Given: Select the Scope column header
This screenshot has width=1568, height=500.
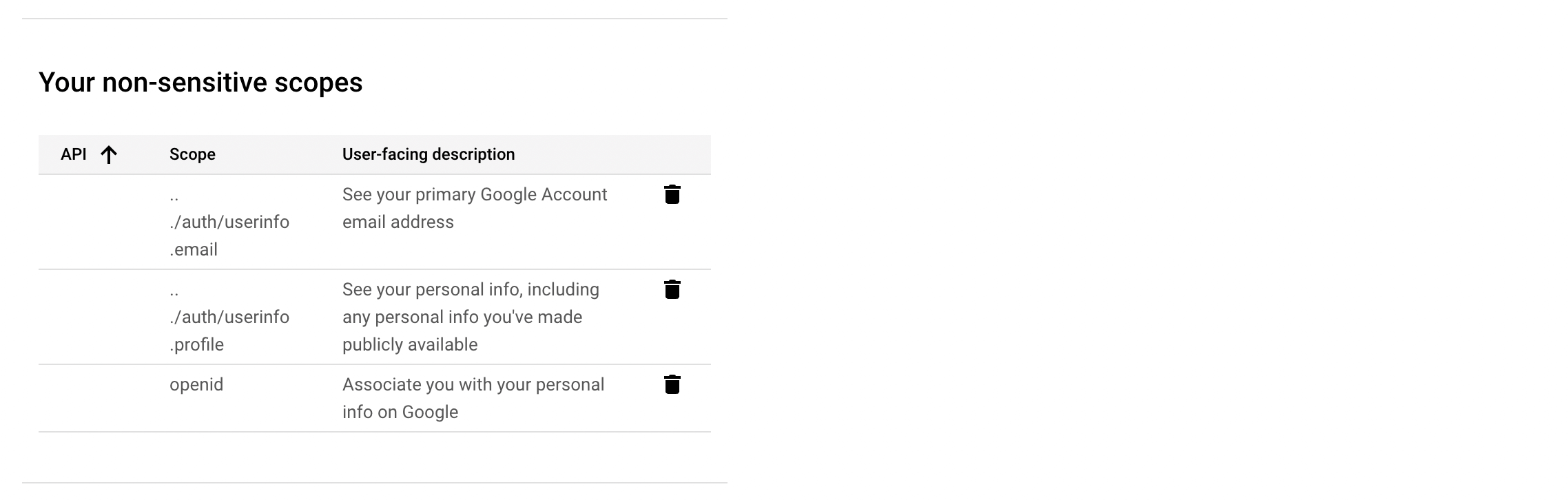Looking at the screenshot, I should coord(192,154).
